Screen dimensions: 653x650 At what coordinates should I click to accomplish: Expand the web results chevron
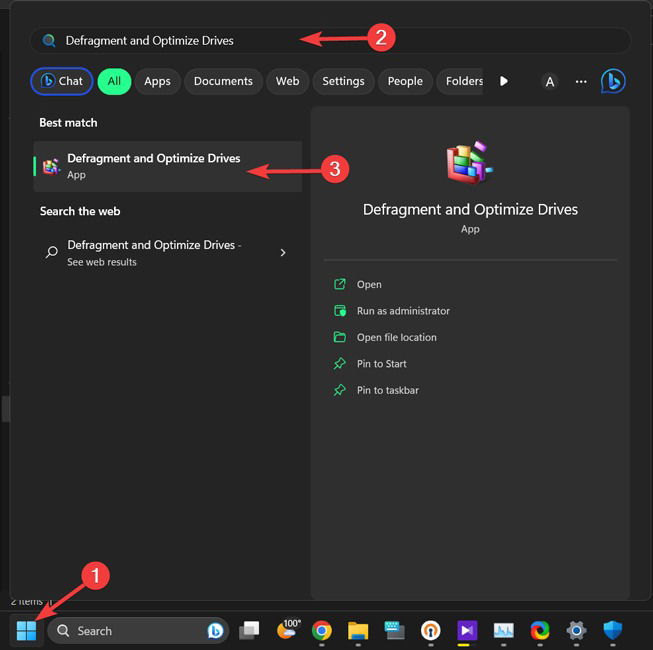[x=283, y=252]
